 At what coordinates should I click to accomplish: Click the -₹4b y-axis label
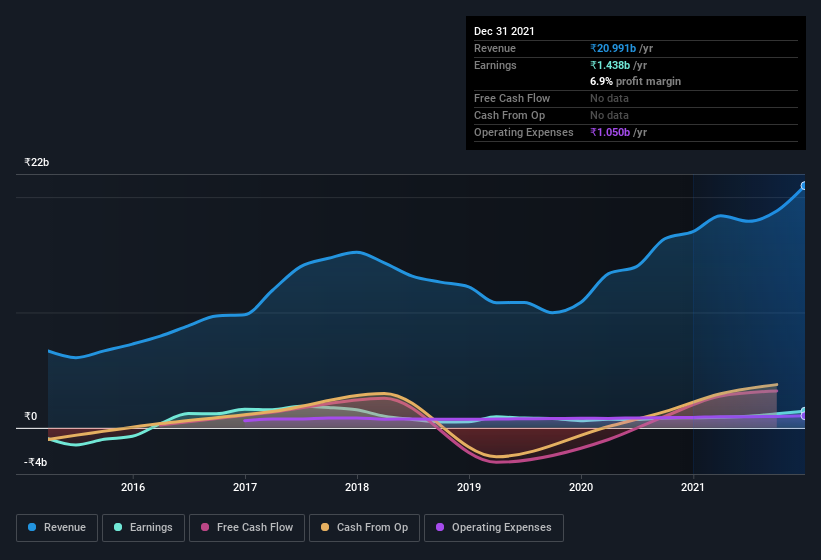(x=36, y=462)
